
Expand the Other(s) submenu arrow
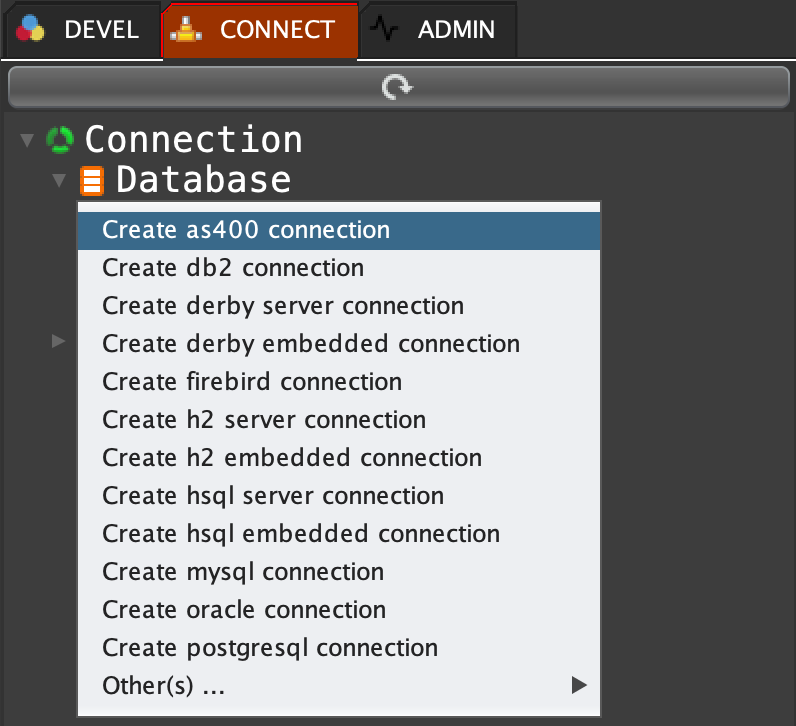click(x=578, y=685)
